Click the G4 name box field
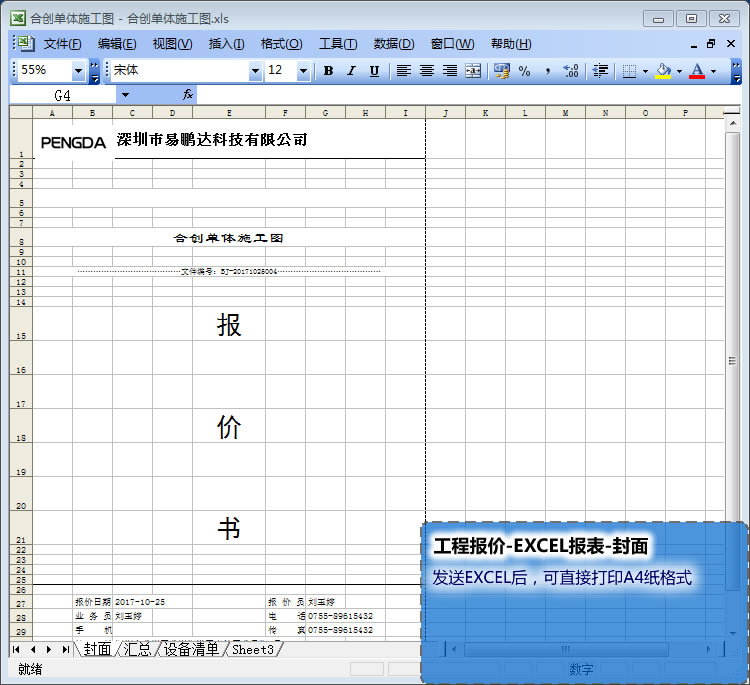The image size is (750, 685). [63, 96]
